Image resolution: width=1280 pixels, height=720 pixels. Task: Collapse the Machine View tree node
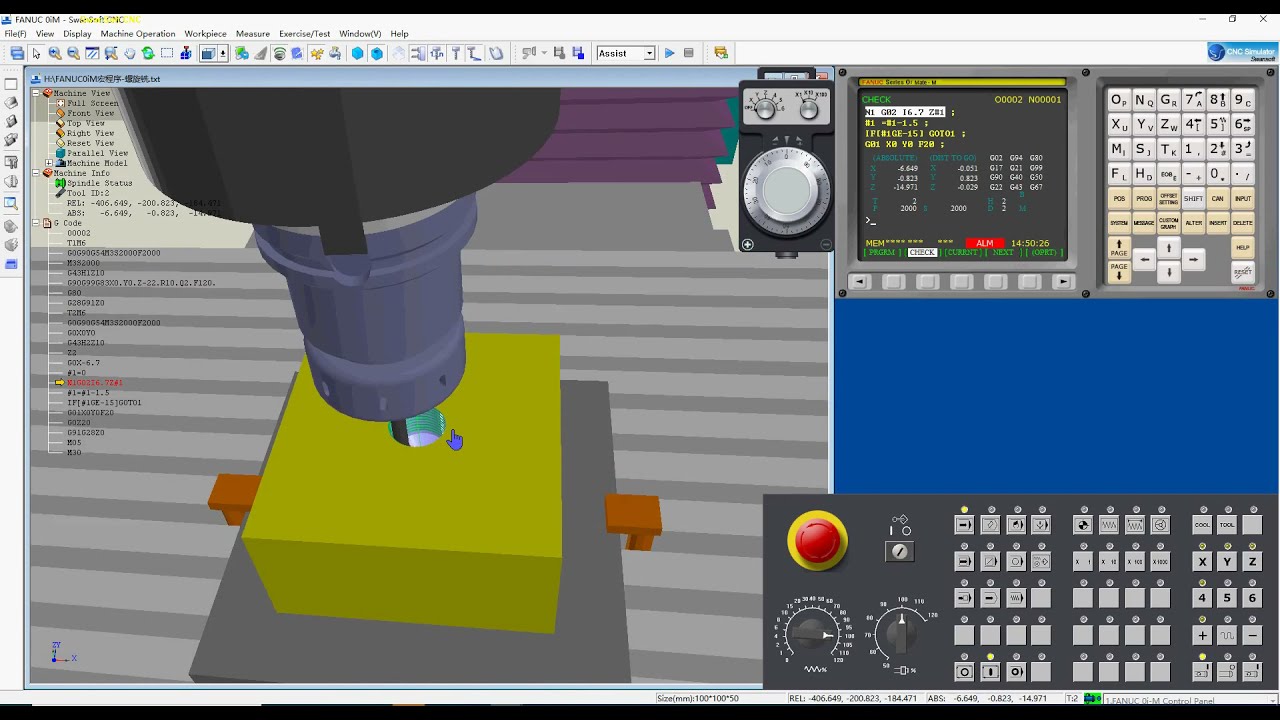36,93
